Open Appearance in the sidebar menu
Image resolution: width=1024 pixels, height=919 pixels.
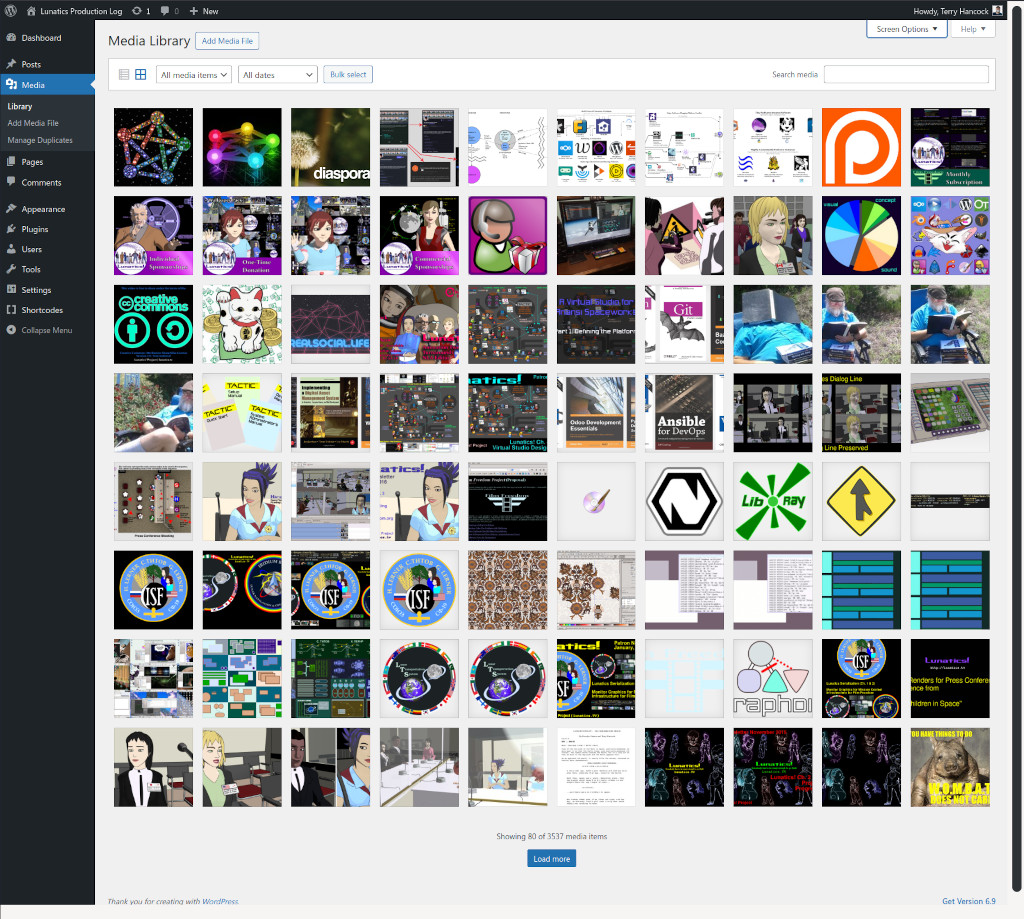pos(43,209)
